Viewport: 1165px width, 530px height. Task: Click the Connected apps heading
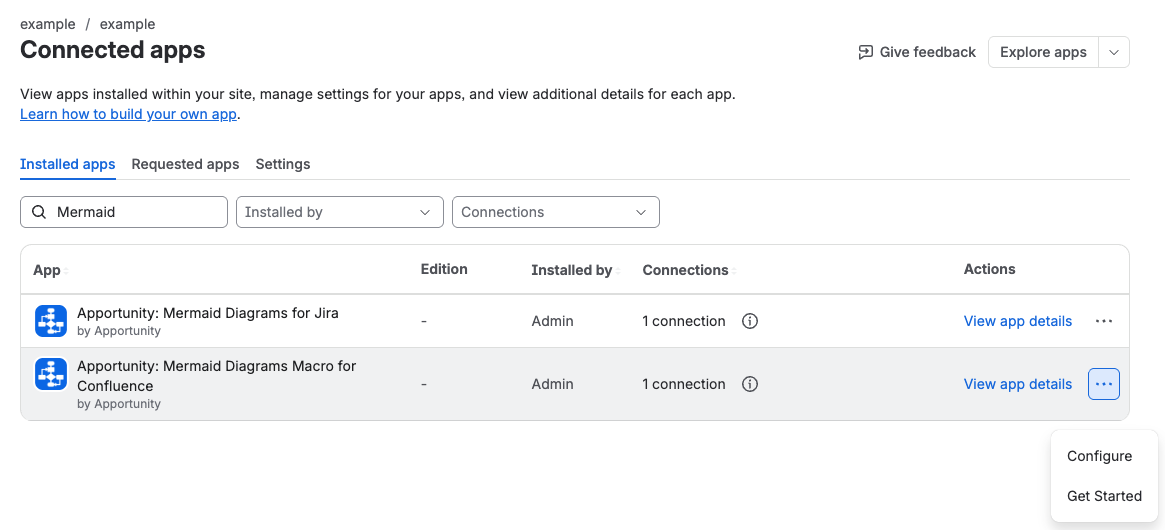[x=113, y=50]
